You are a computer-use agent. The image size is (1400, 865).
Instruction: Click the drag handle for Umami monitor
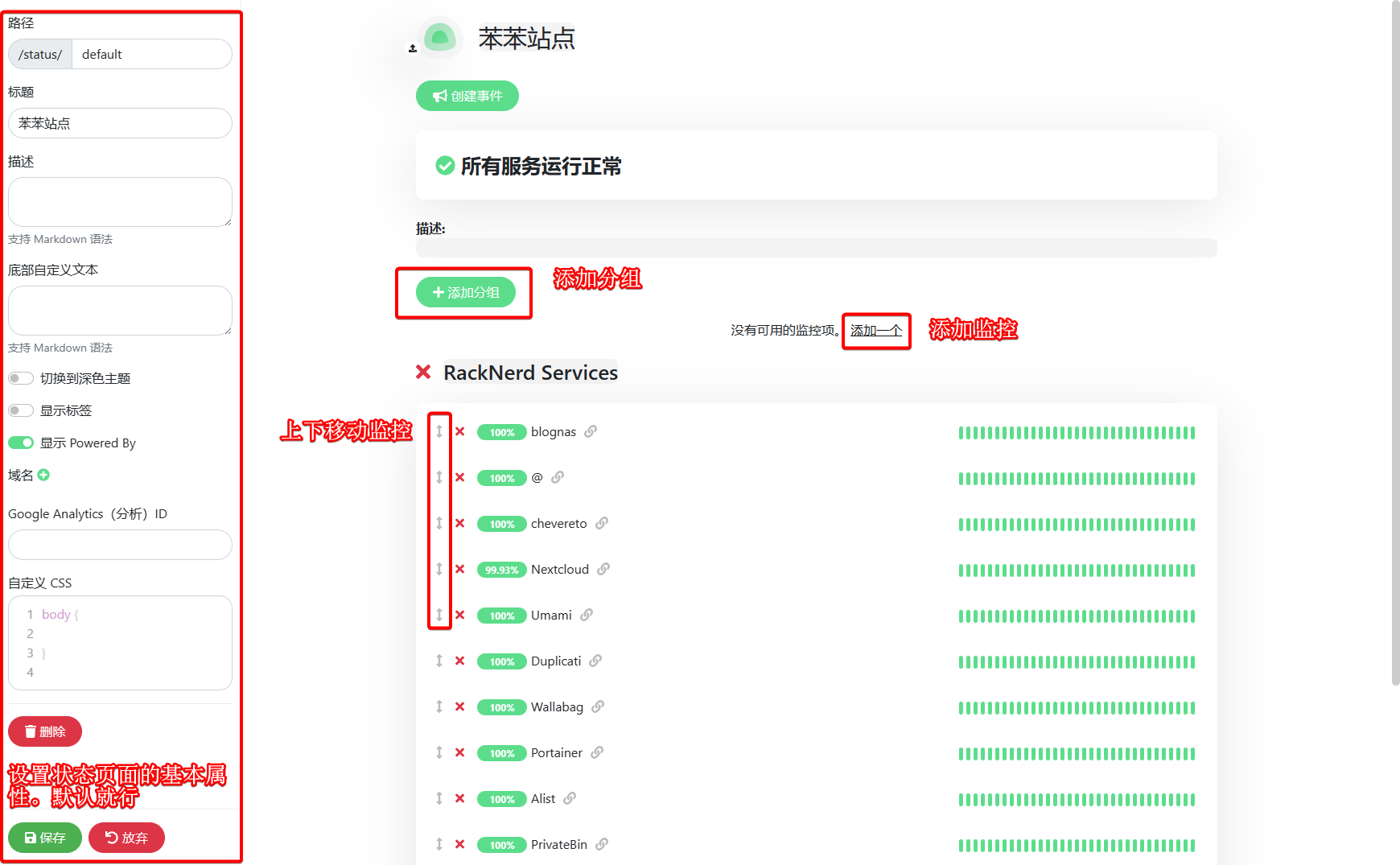(439, 615)
